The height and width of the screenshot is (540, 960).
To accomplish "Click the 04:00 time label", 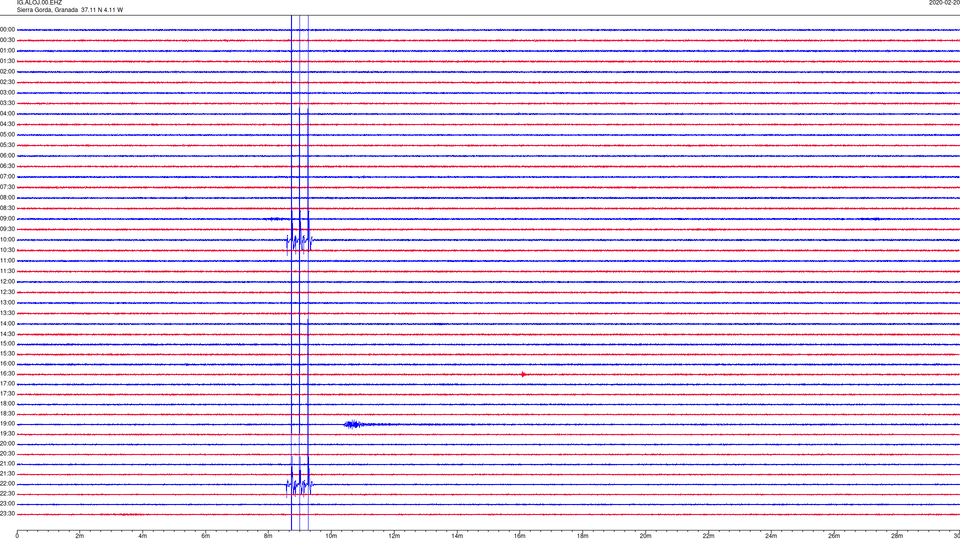I will [x=7, y=113].
